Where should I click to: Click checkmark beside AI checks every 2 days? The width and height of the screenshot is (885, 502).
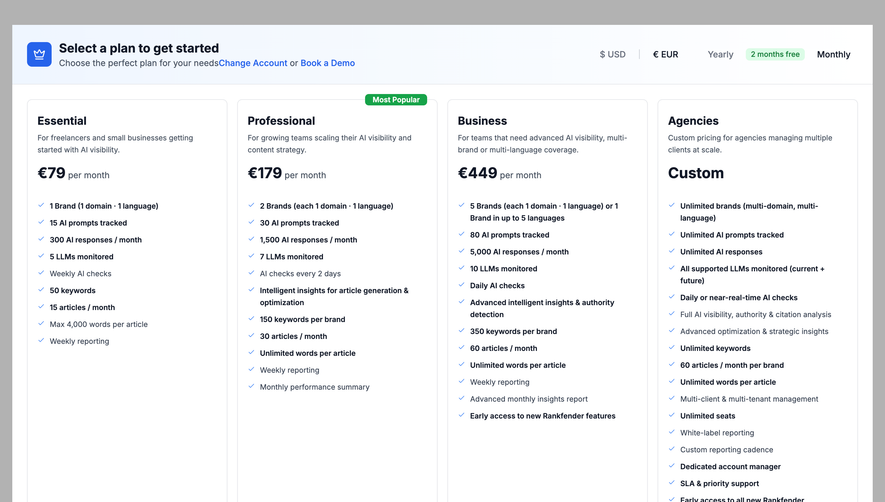click(x=251, y=273)
